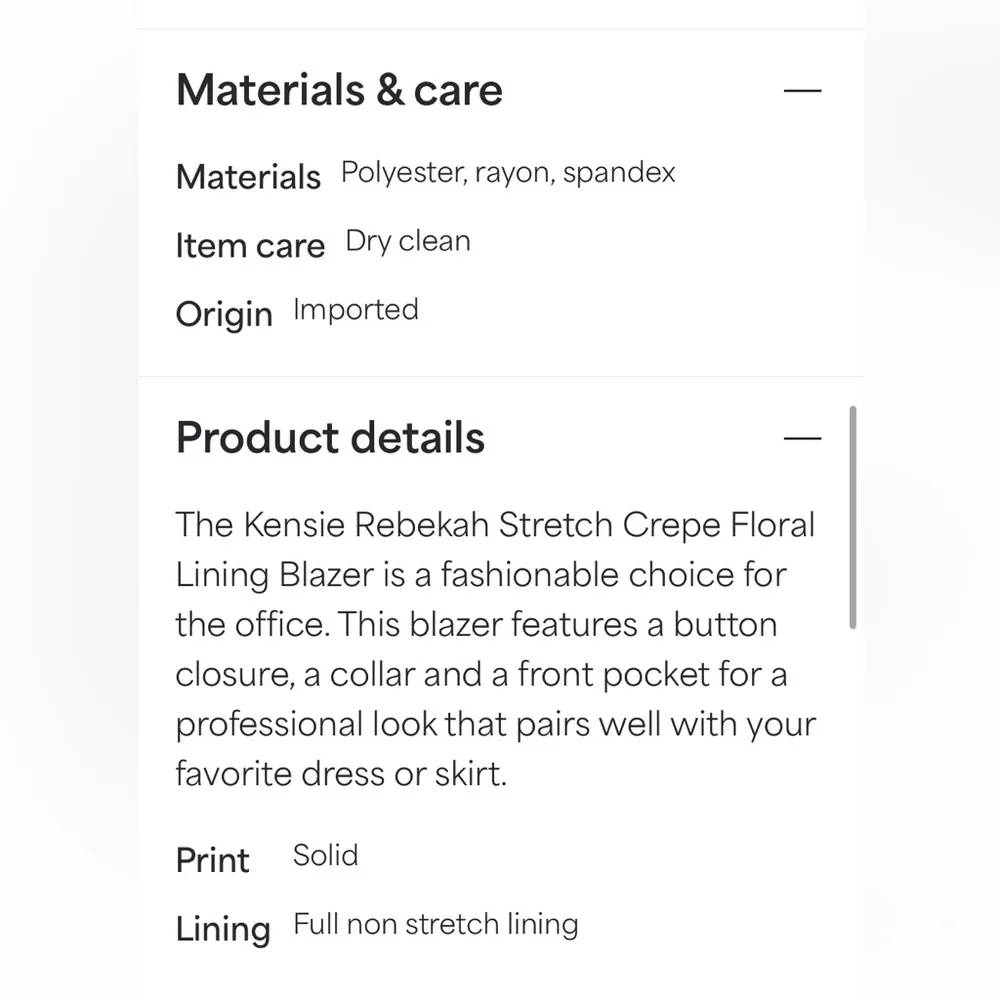
Task: Collapse the Product details section
Action: pyautogui.click(x=802, y=438)
